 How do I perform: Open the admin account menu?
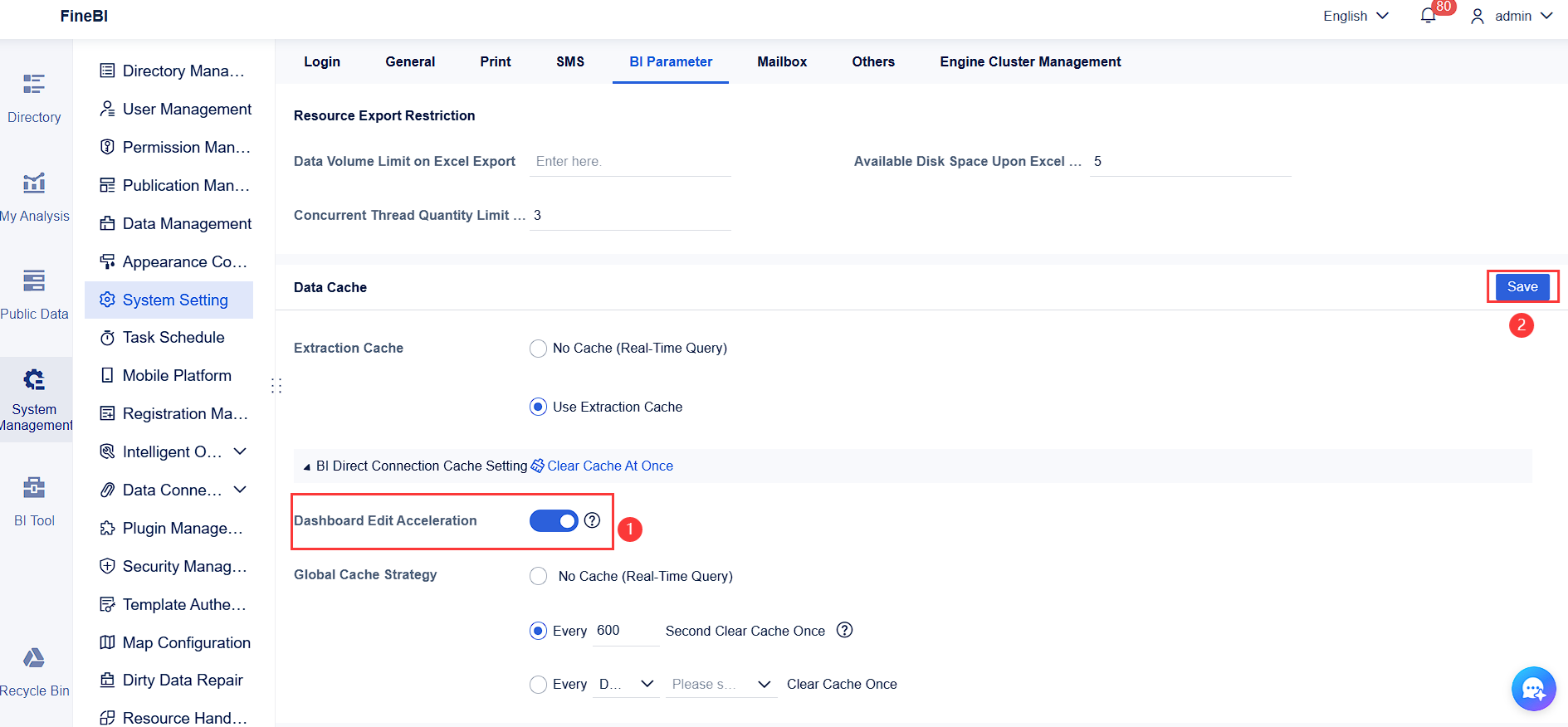pyautogui.click(x=1511, y=16)
